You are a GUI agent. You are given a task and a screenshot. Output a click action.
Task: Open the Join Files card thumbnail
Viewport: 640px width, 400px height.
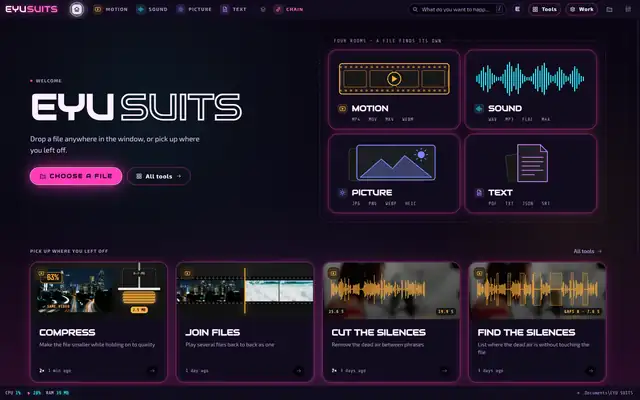(245, 291)
